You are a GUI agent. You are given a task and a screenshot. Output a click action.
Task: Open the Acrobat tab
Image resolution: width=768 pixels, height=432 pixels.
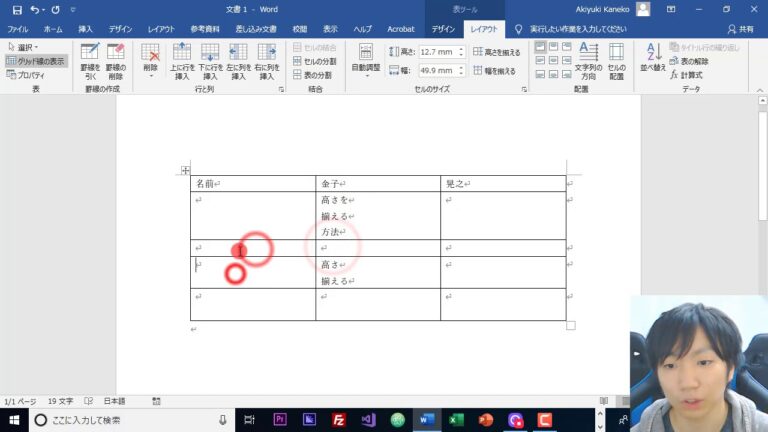coord(401,29)
